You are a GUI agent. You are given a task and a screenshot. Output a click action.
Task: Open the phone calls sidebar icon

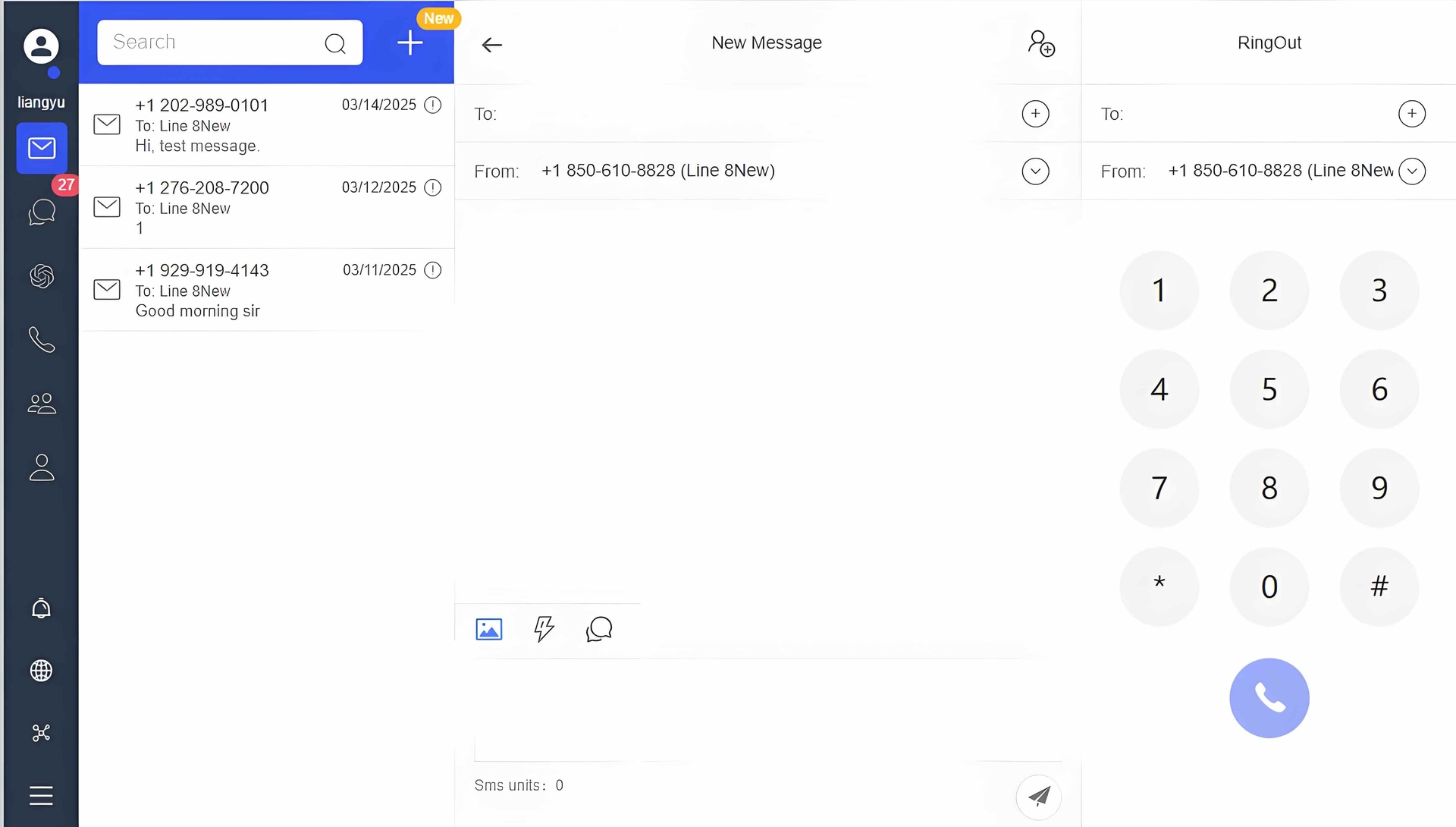pos(42,340)
